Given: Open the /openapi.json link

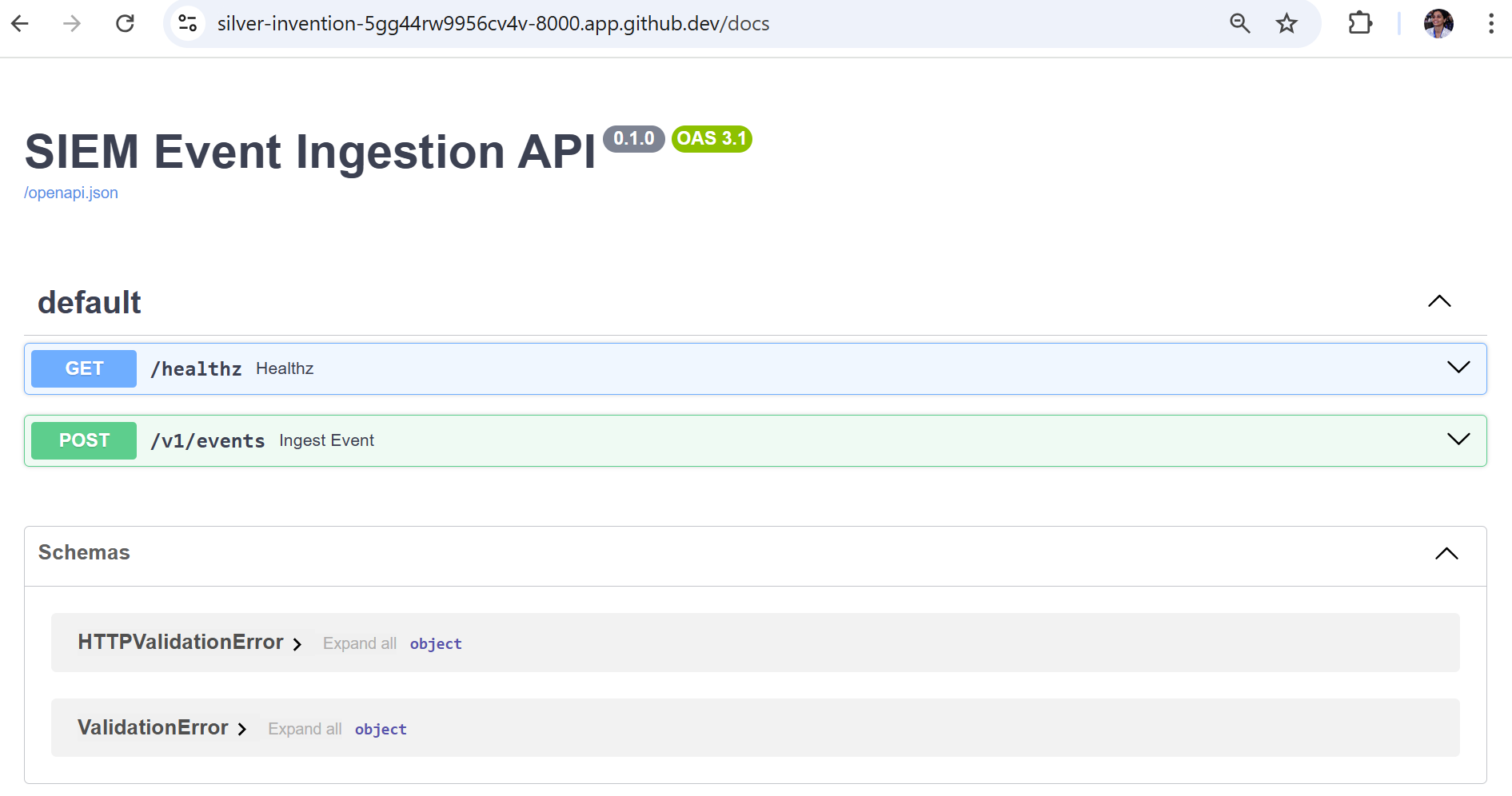Looking at the screenshot, I should [x=71, y=193].
